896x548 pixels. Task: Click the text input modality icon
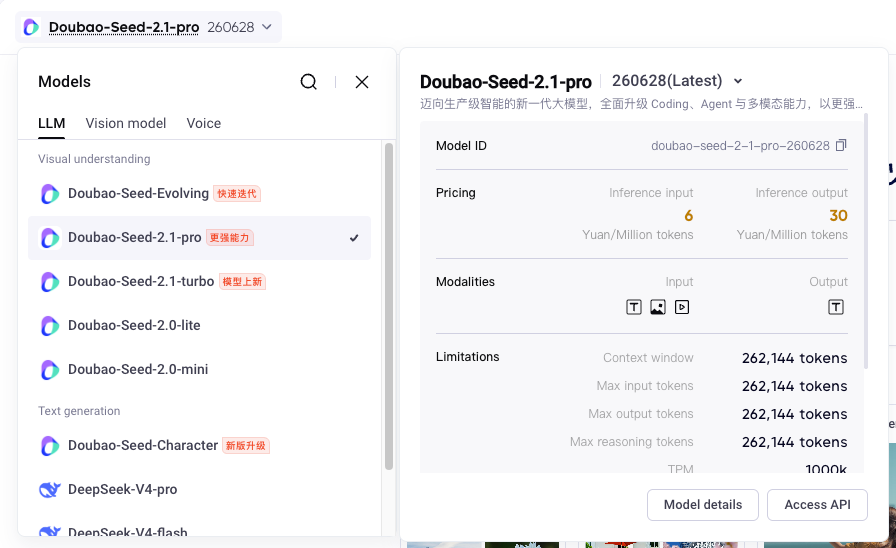634,307
